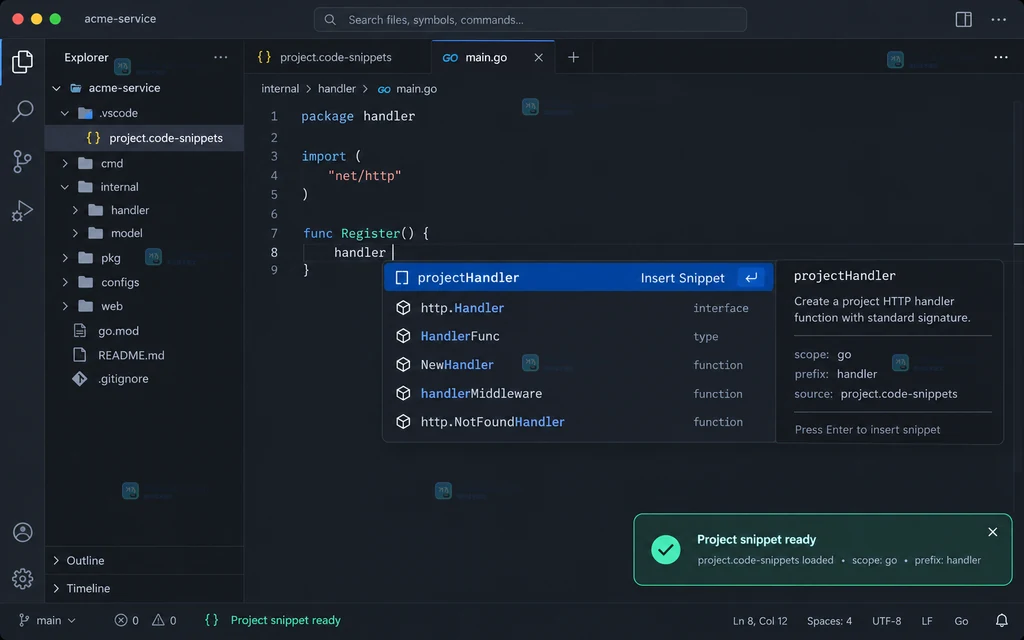The image size is (1024, 640).
Task: Click the warnings count icon in status bar
Action: tap(158, 620)
